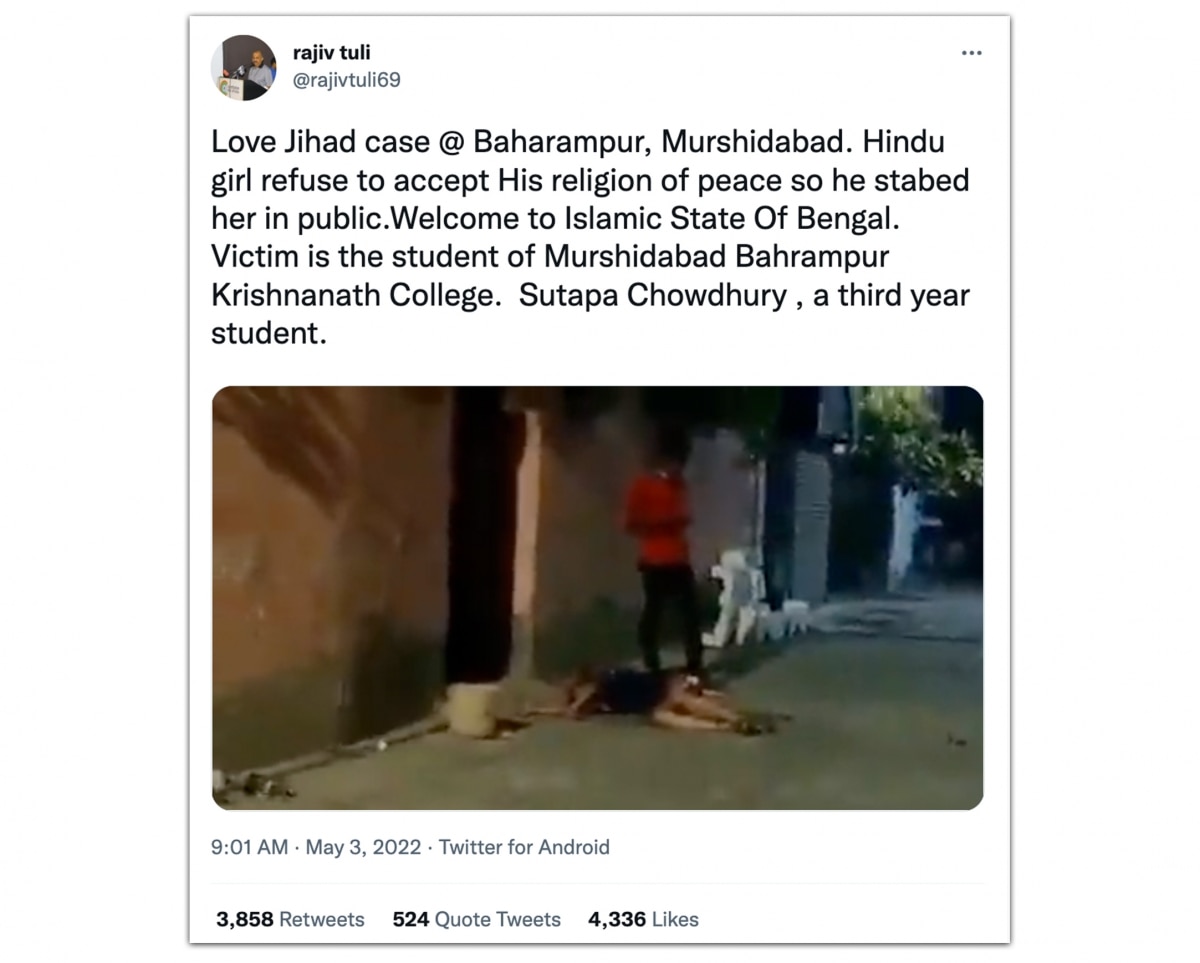Click the Quote Tweets label
This screenshot has width=1200, height=963.
(497, 919)
